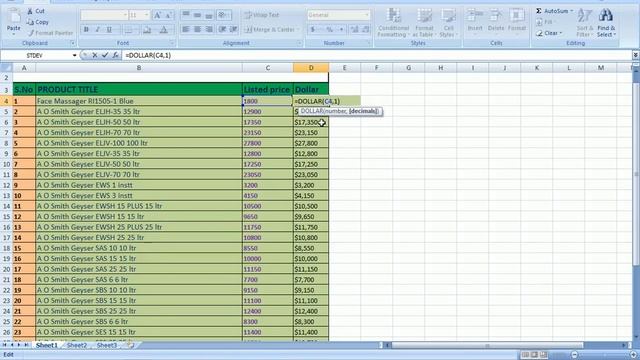Center text horizontally

coord(198,29)
